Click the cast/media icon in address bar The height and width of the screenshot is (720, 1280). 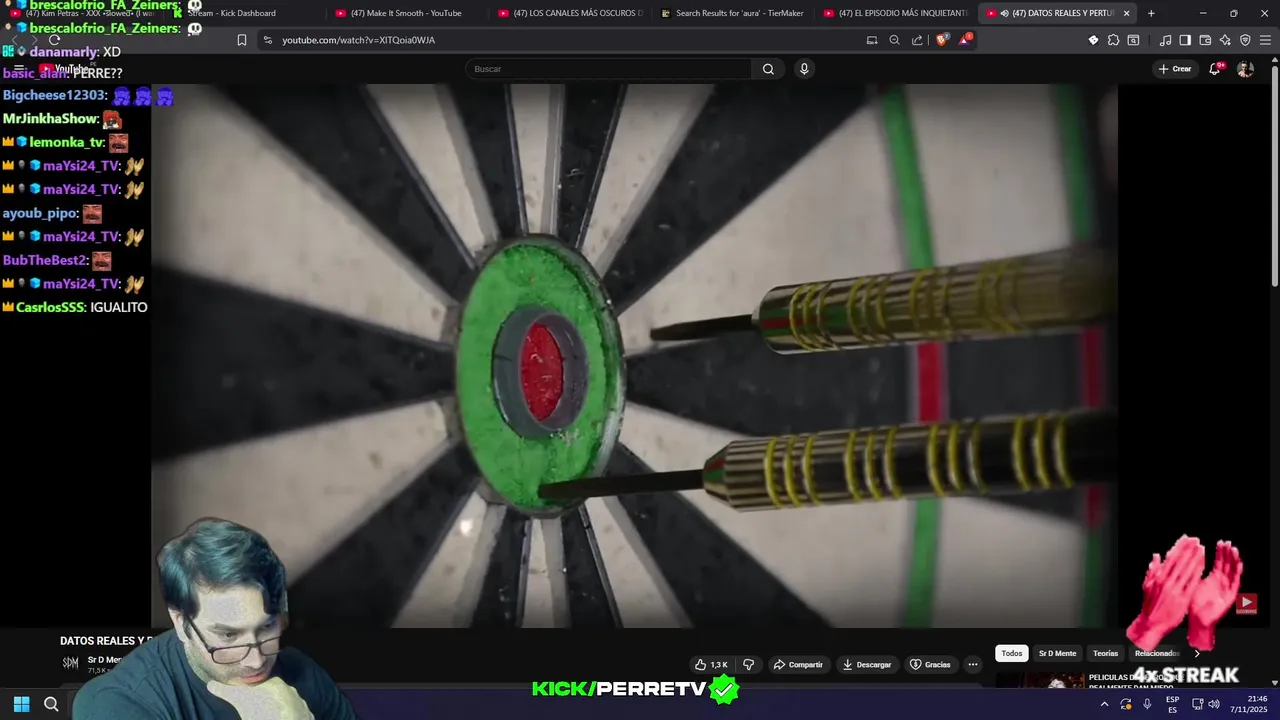click(872, 40)
